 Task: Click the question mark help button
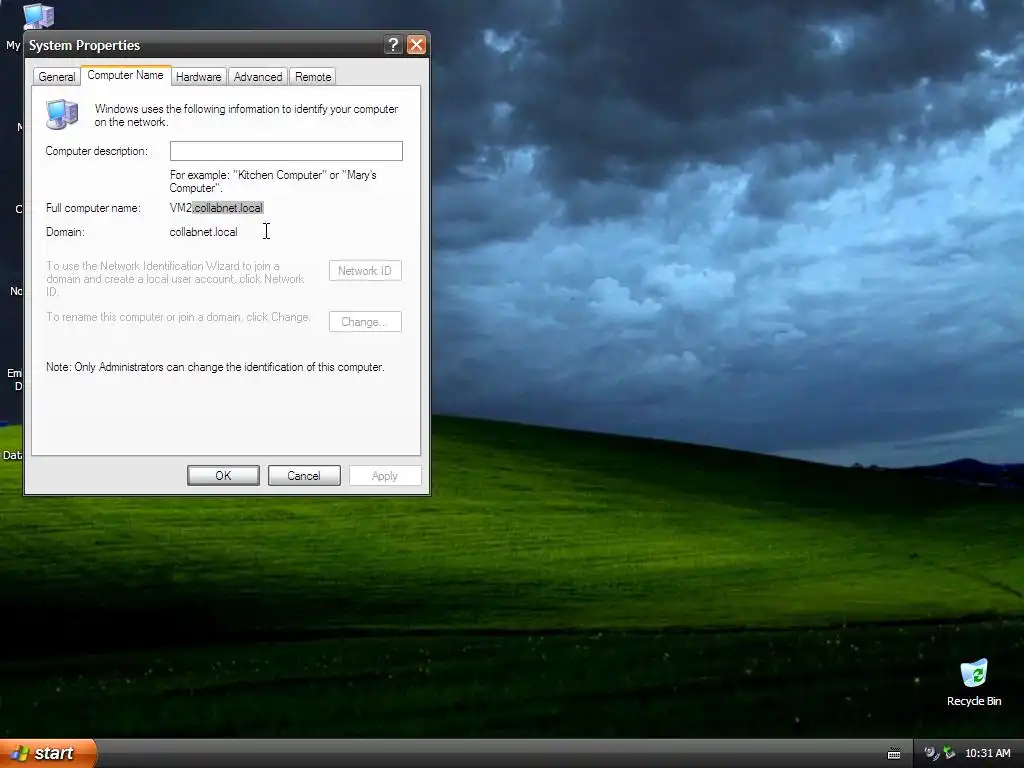pos(392,44)
